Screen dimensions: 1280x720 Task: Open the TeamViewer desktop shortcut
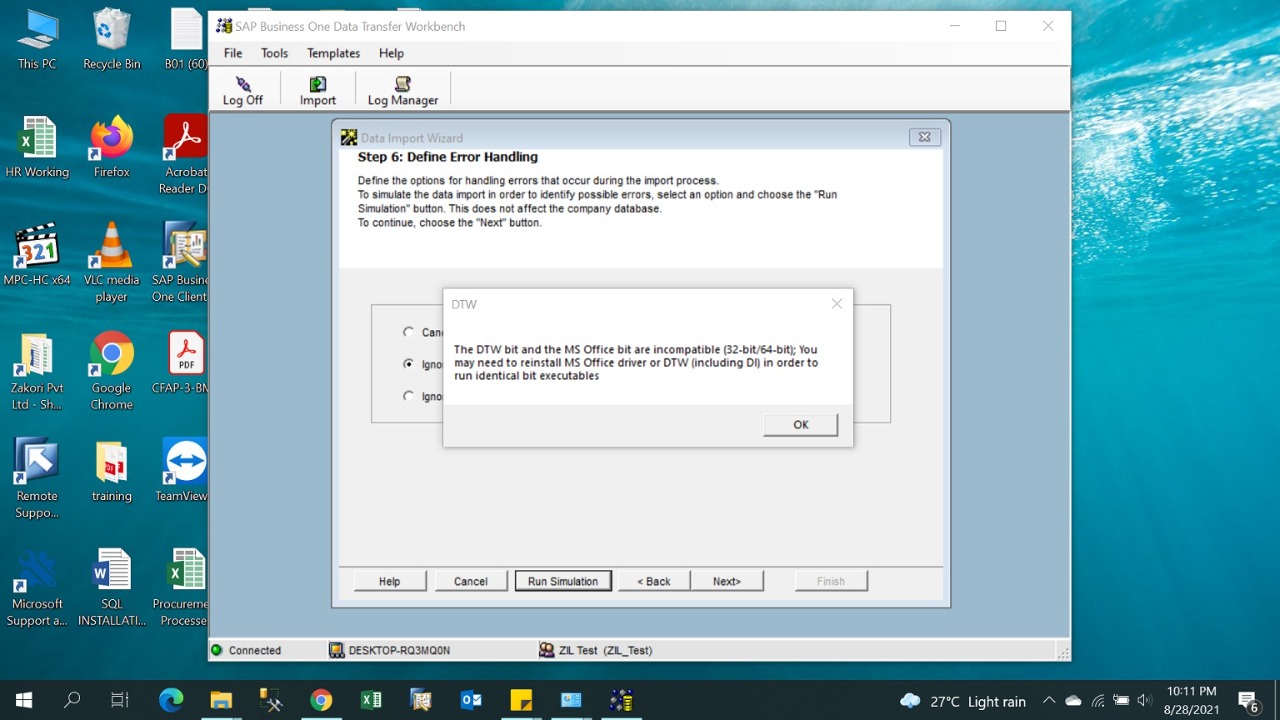click(x=184, y=470)
